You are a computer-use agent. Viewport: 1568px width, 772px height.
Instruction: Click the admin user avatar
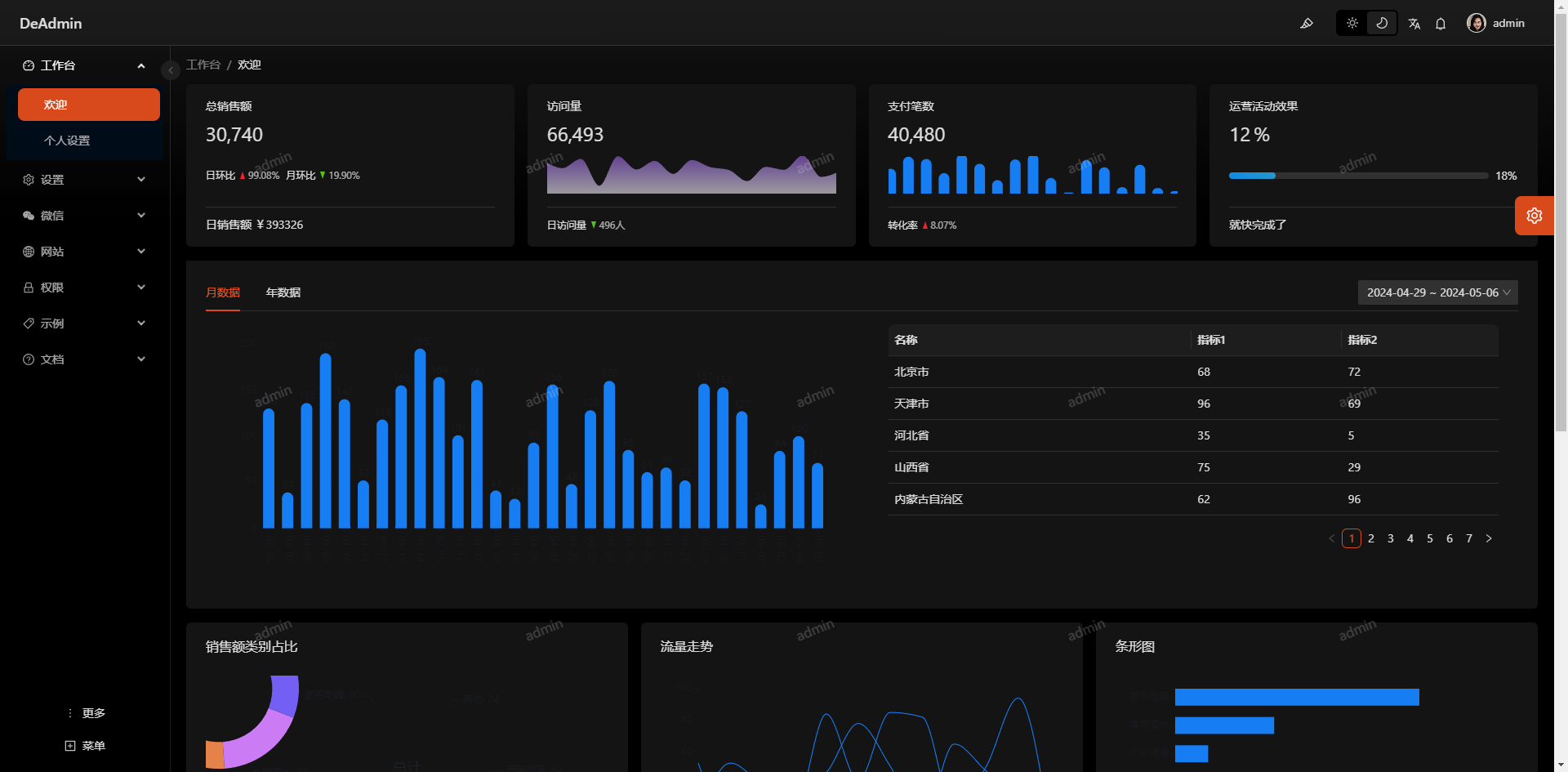coord(1477,23)
